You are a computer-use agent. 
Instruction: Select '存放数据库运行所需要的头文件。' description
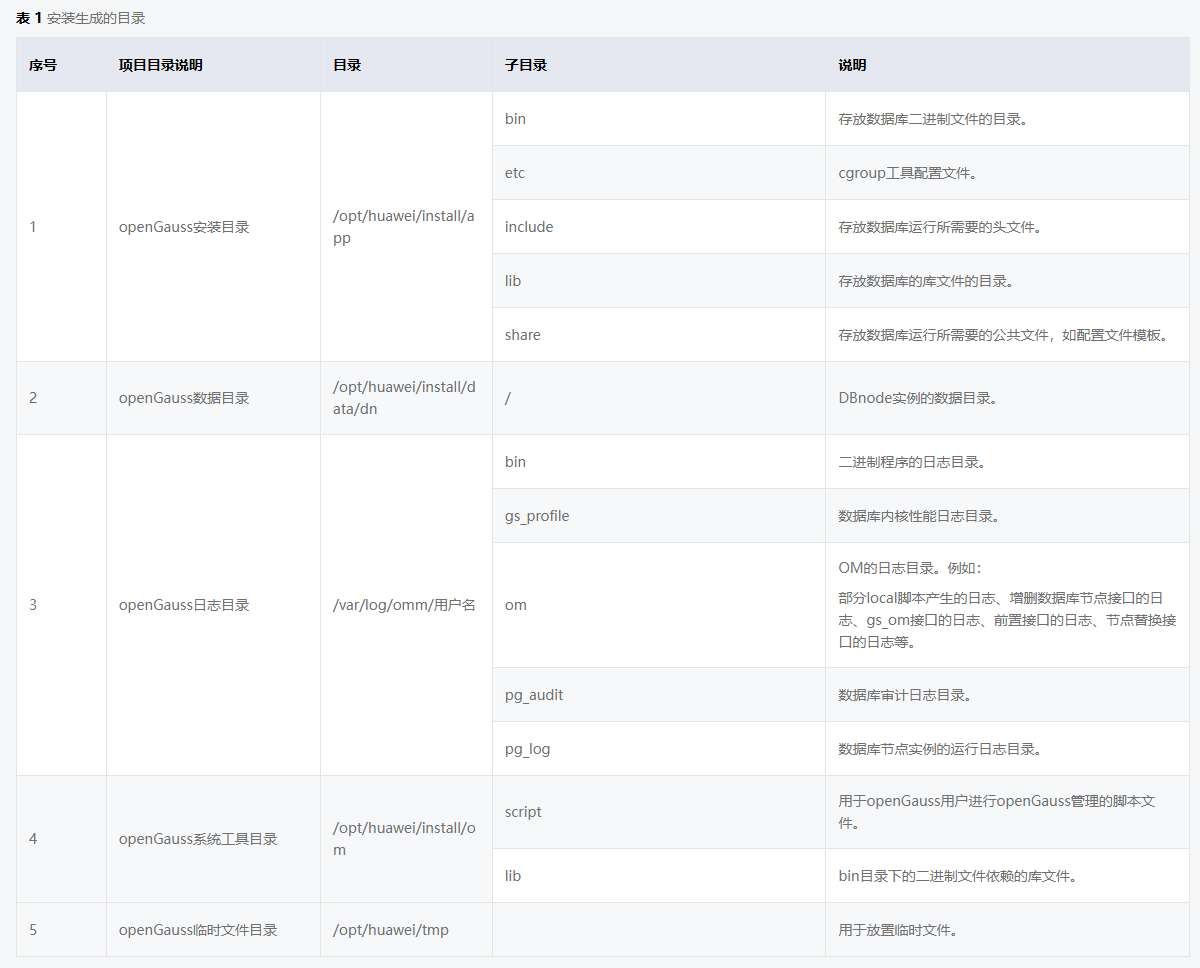click(x=940, y=227)
